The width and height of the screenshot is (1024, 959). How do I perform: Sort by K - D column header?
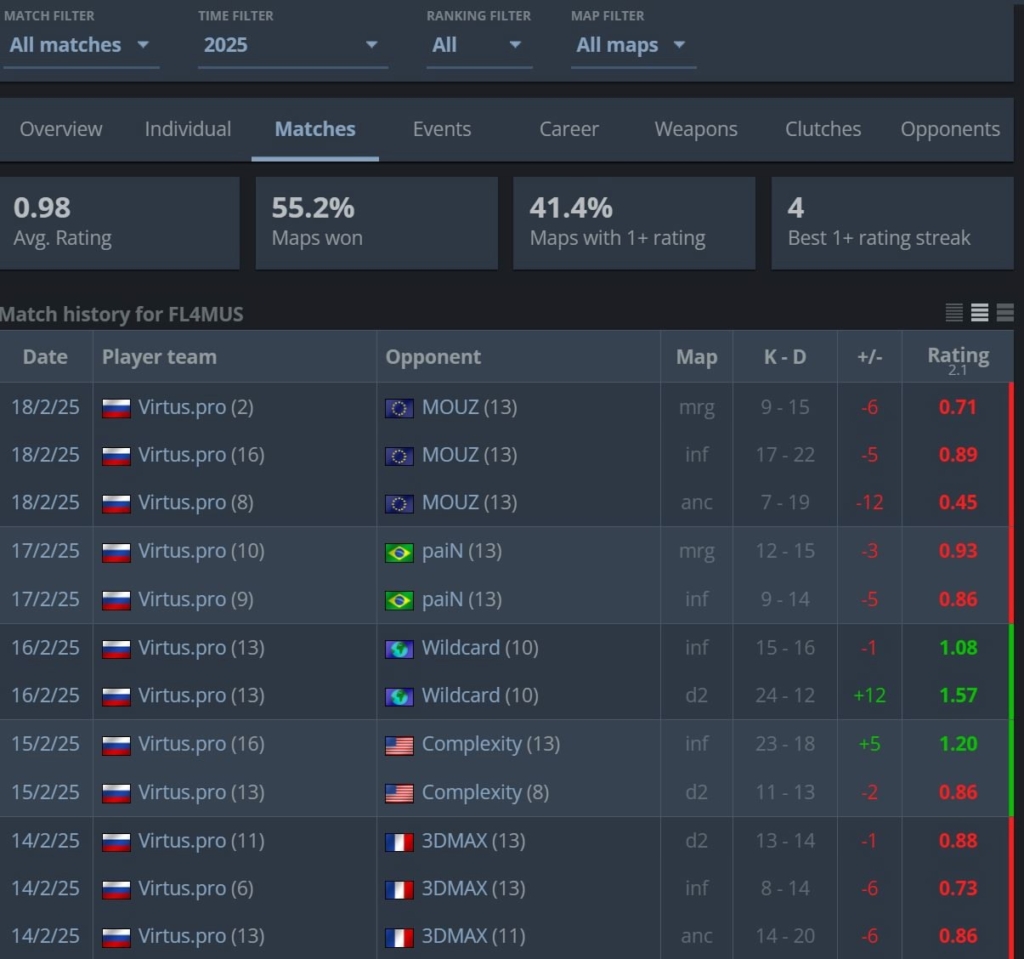tap(784, 357)
